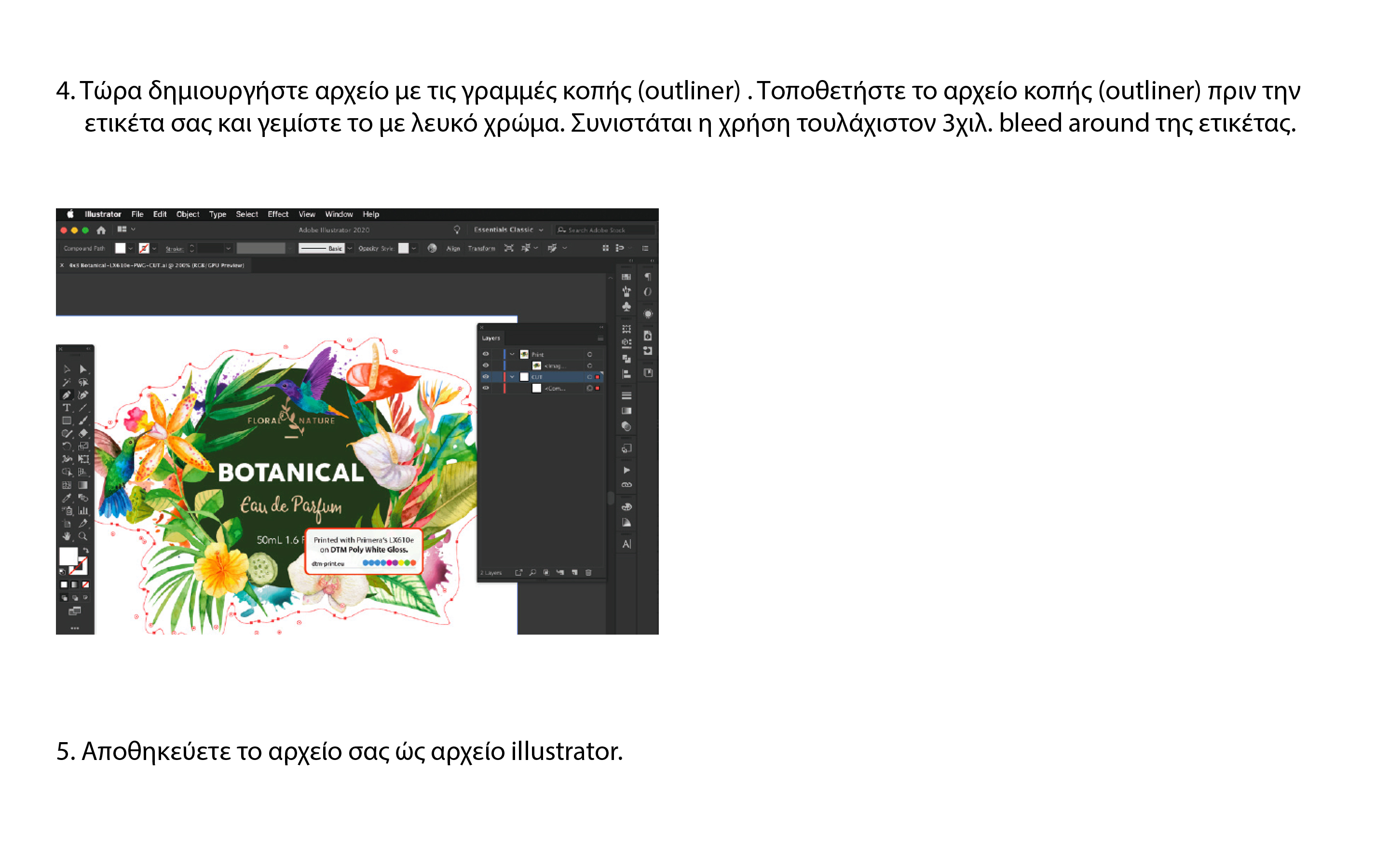Toggle visibility of Compound Path sublayer
1389x868 pixels.
point(486,388)
